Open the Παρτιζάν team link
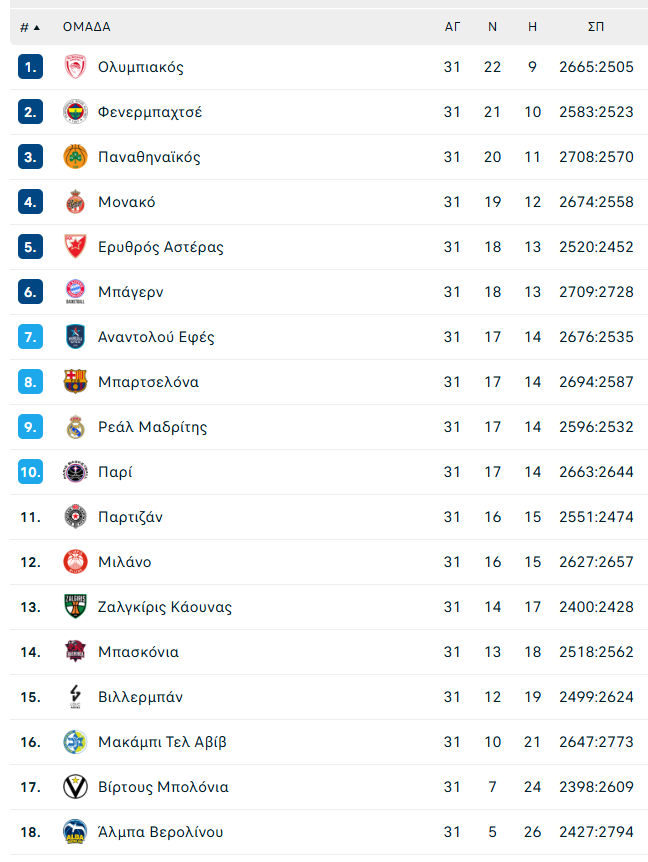Image resolution: width=648 pixels, height=862 pixels. click(x=130, y=517)
